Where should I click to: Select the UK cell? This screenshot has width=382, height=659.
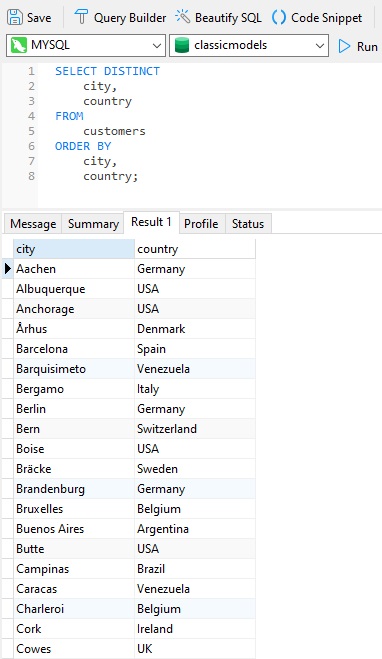(x=195, y=648)
